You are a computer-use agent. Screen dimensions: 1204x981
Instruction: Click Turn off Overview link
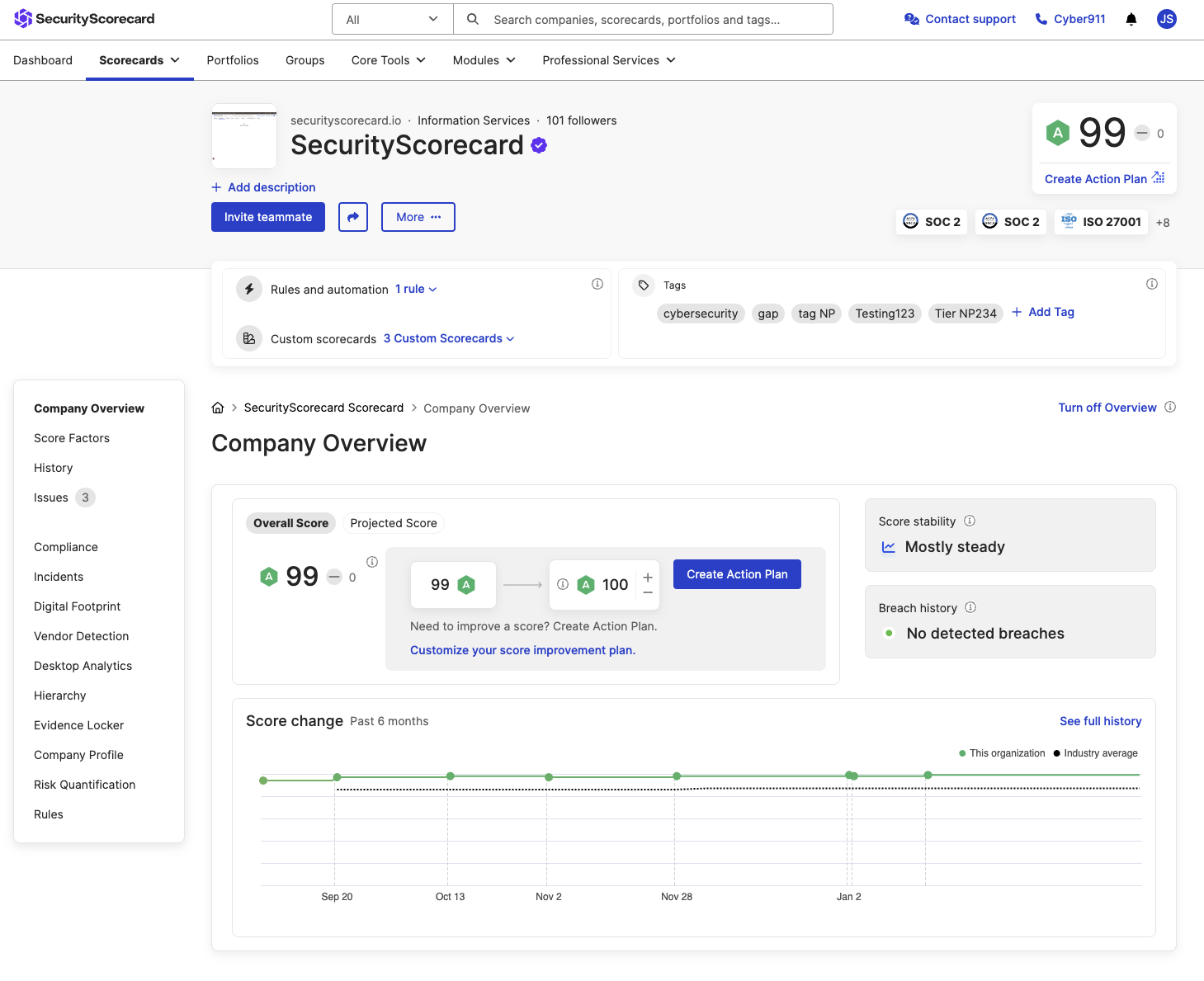click(x=1107, y=408)
